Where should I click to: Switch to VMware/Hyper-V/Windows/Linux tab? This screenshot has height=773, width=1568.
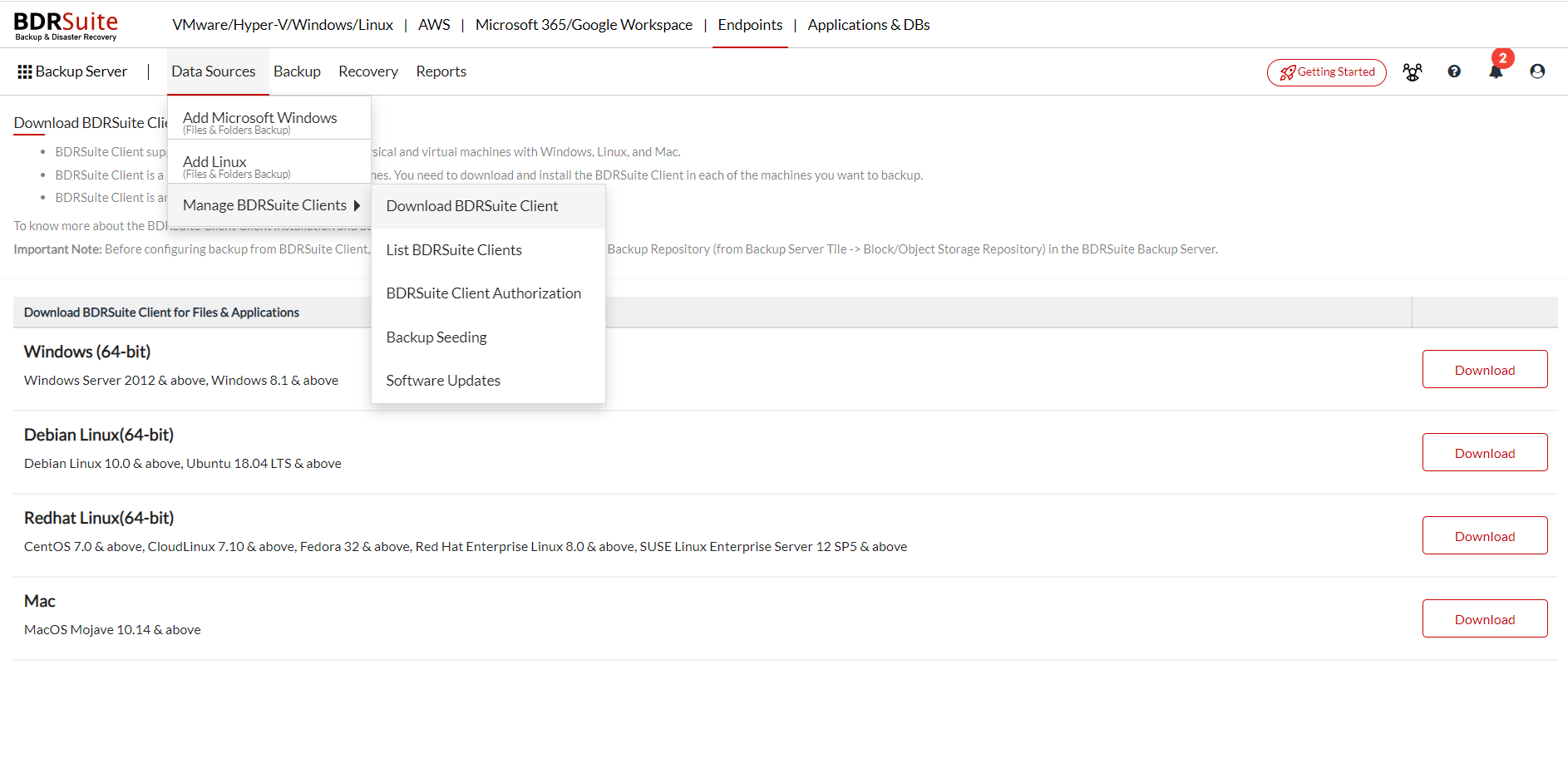[283, 25]
